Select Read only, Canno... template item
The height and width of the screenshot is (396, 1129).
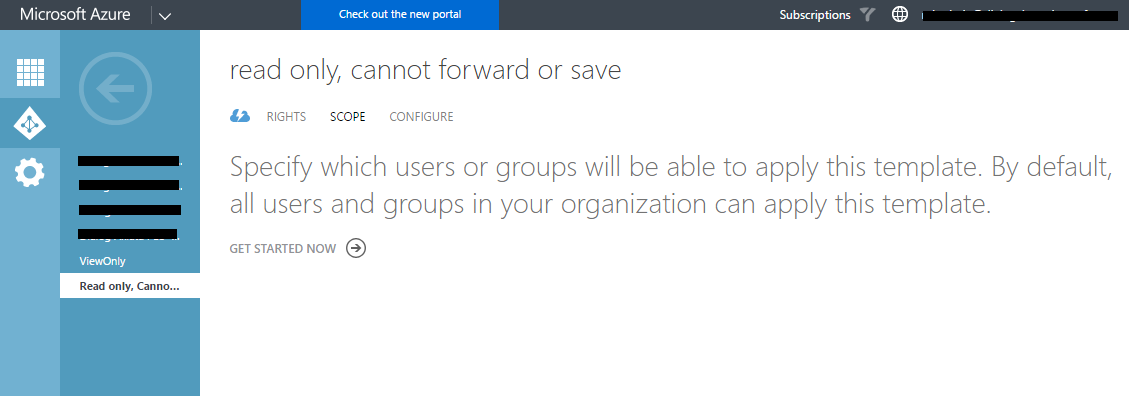130,286
